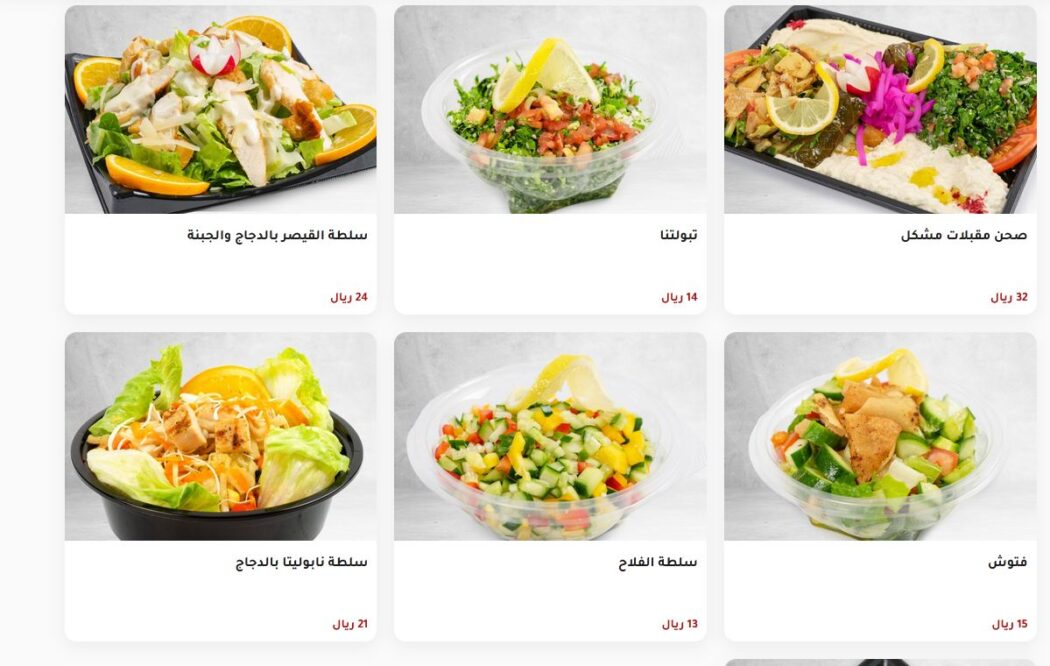Click the title سلطة نابوليتا بالدجاج
The height and width of the screenshot is (666, 1050).
point(301,562)
